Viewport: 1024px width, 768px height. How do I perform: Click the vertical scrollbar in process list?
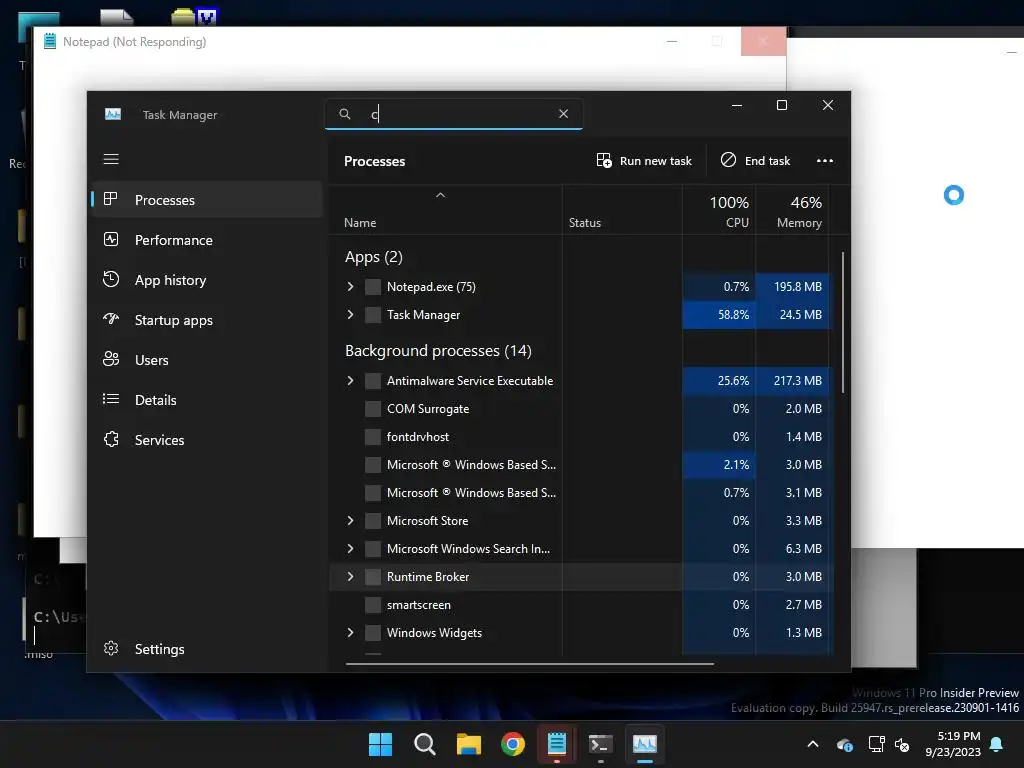point(843,323)
